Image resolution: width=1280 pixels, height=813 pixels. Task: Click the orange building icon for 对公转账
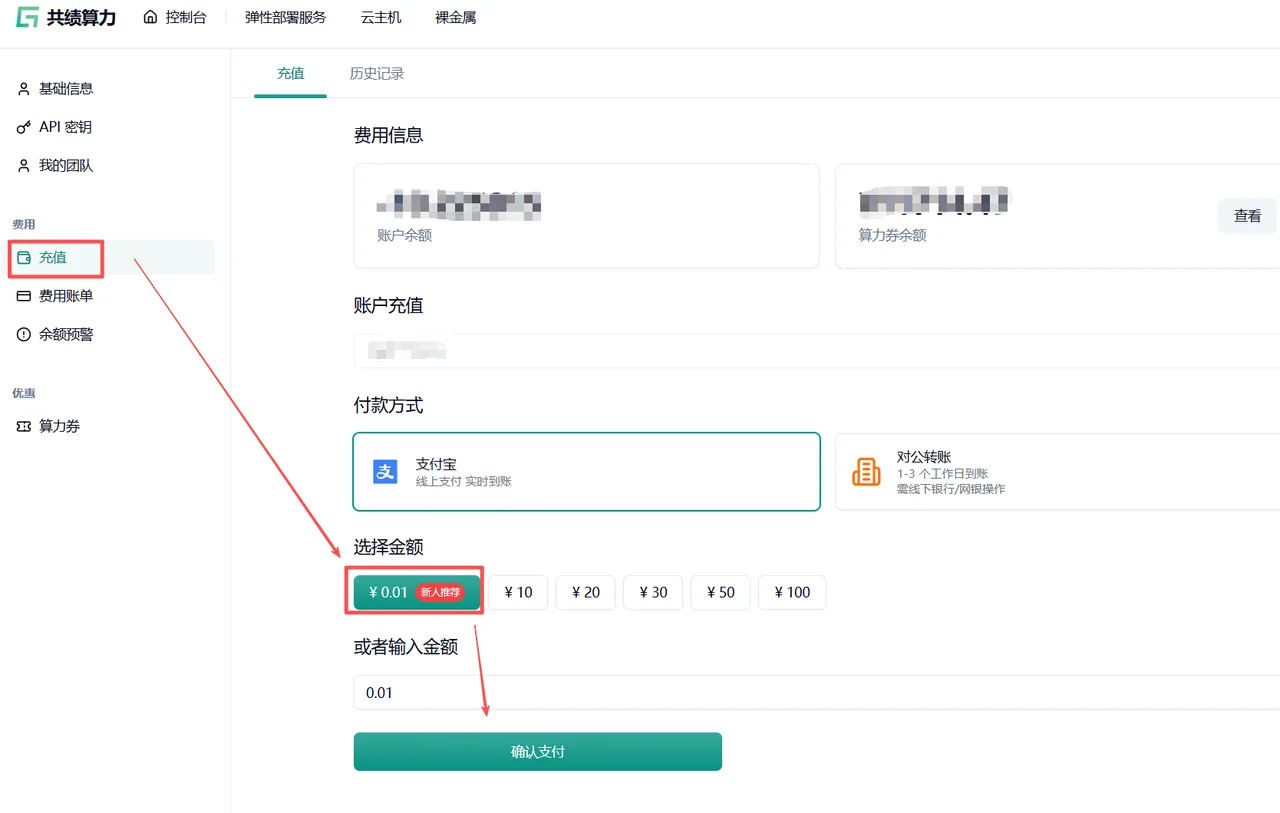click(866, 472)
